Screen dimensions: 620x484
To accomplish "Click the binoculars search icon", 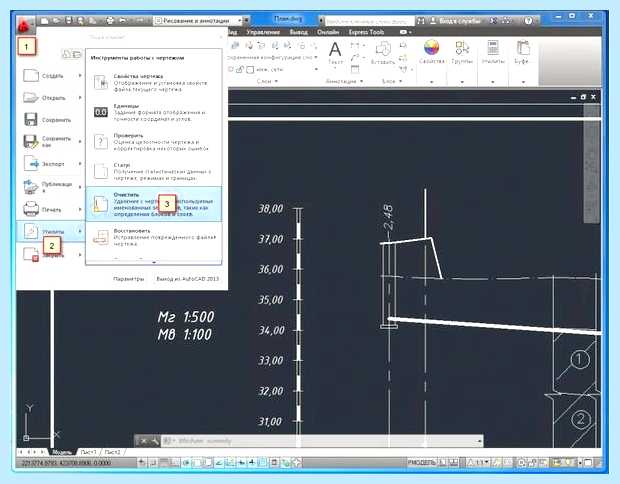I will 421,21.
